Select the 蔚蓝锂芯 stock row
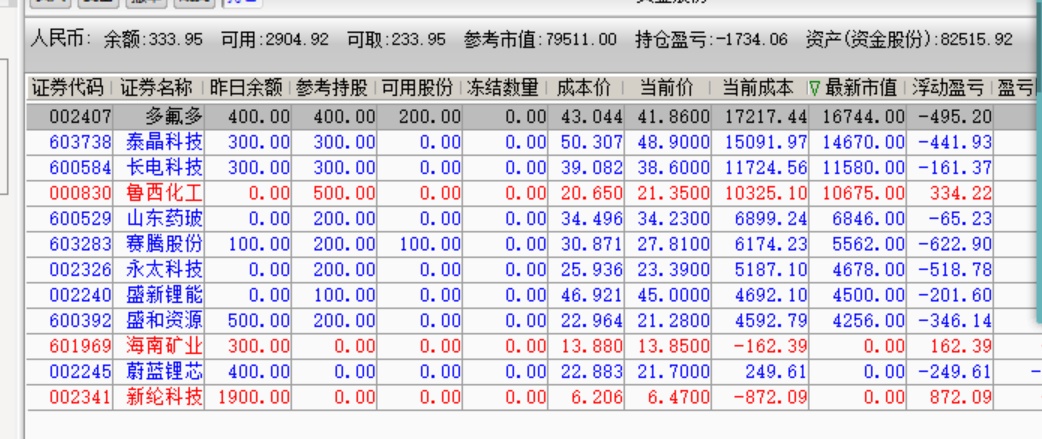Screen dimensions: 1042x439 tap(530, 371)
